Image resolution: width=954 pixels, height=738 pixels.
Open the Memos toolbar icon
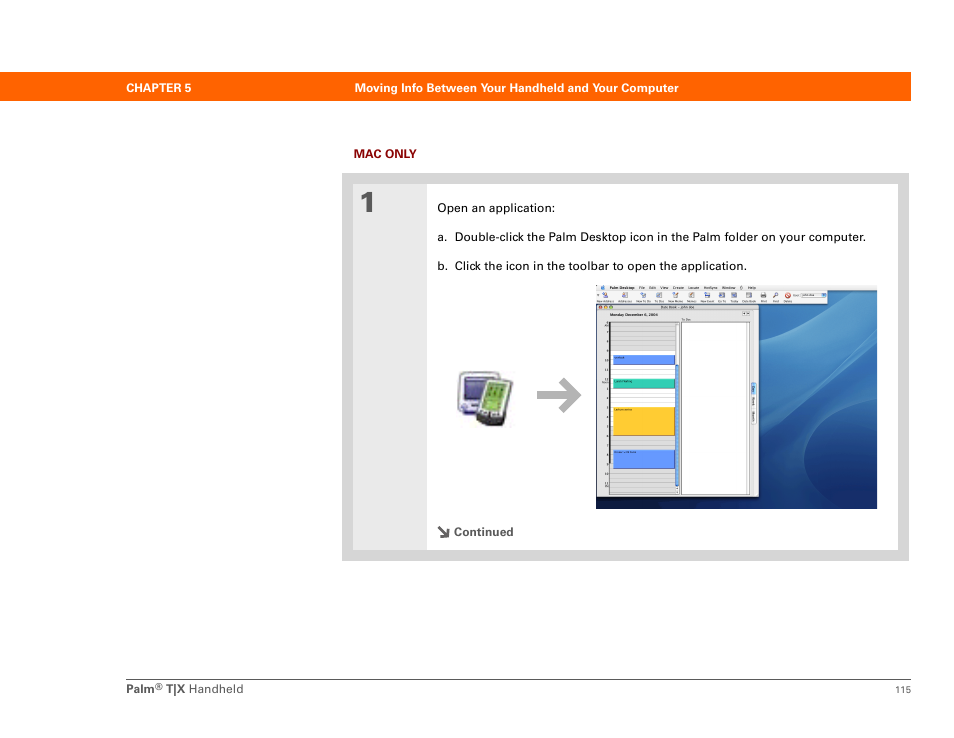coord(691,295)
